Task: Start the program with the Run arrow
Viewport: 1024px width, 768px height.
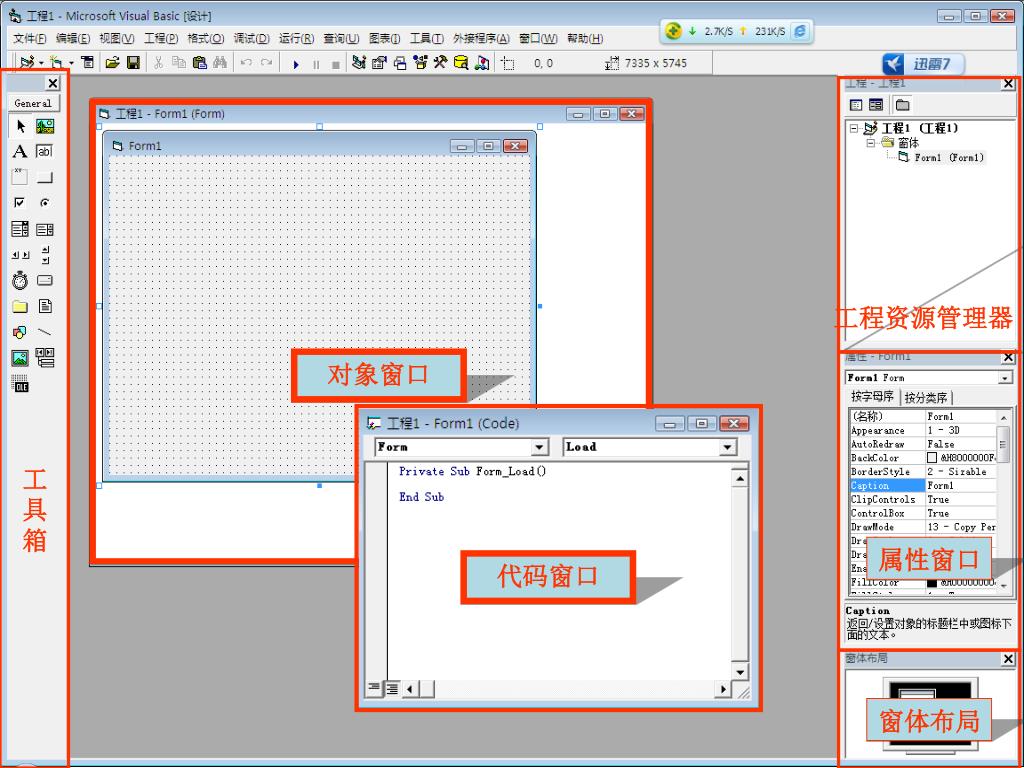Action: point(296,64)
